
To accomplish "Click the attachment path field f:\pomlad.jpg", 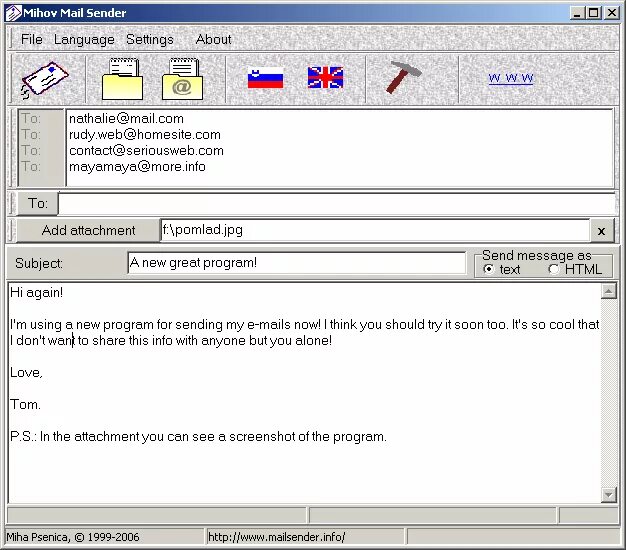I will click(375, 230).
